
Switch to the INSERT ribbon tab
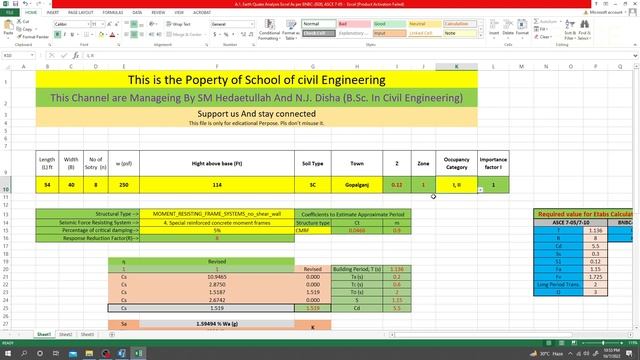pos(52,13)
